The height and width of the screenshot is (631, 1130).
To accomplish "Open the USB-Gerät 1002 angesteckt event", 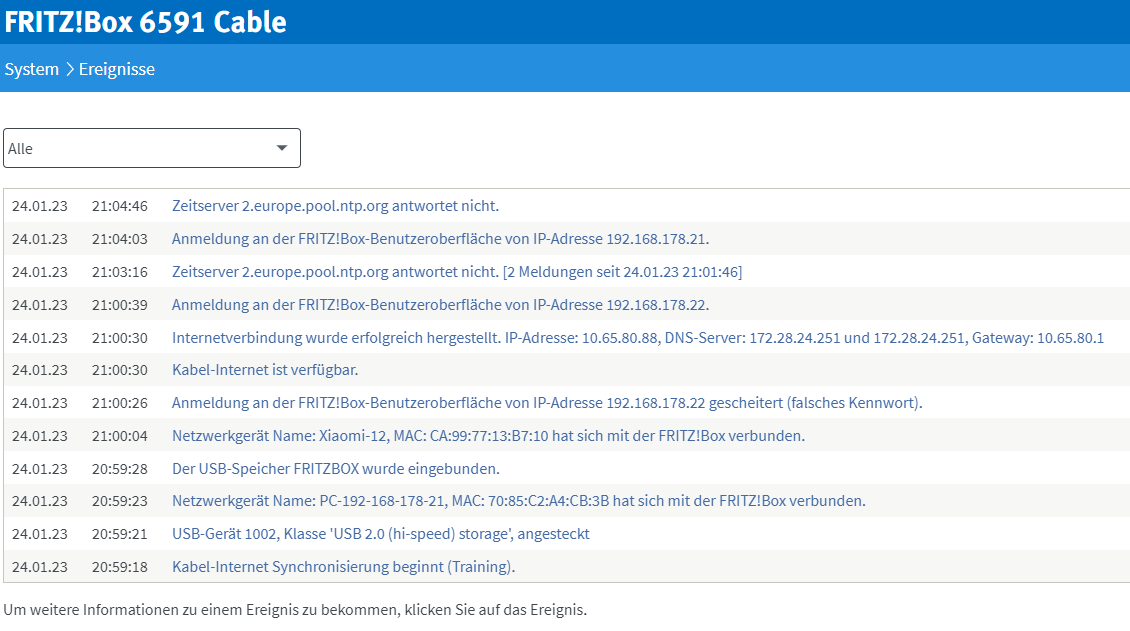I will click(x=381, y=534).
